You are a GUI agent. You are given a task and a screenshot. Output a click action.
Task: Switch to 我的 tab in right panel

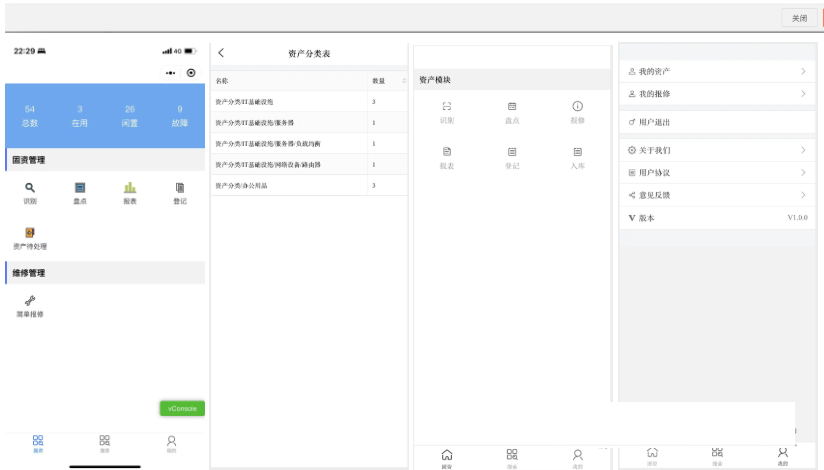[x=782, y=456]
